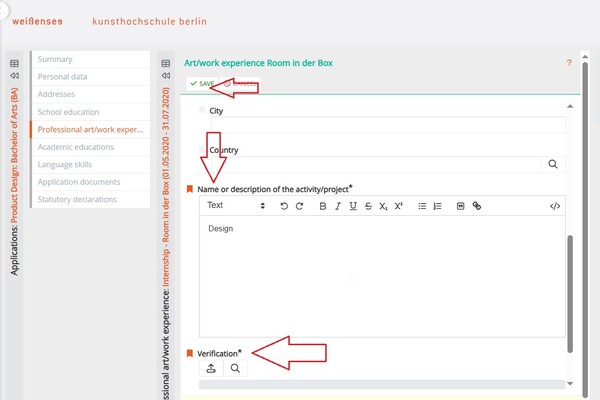The image size is (600, 400).
Task: Open the Personal data section
Action: click(x=62, y=76)
